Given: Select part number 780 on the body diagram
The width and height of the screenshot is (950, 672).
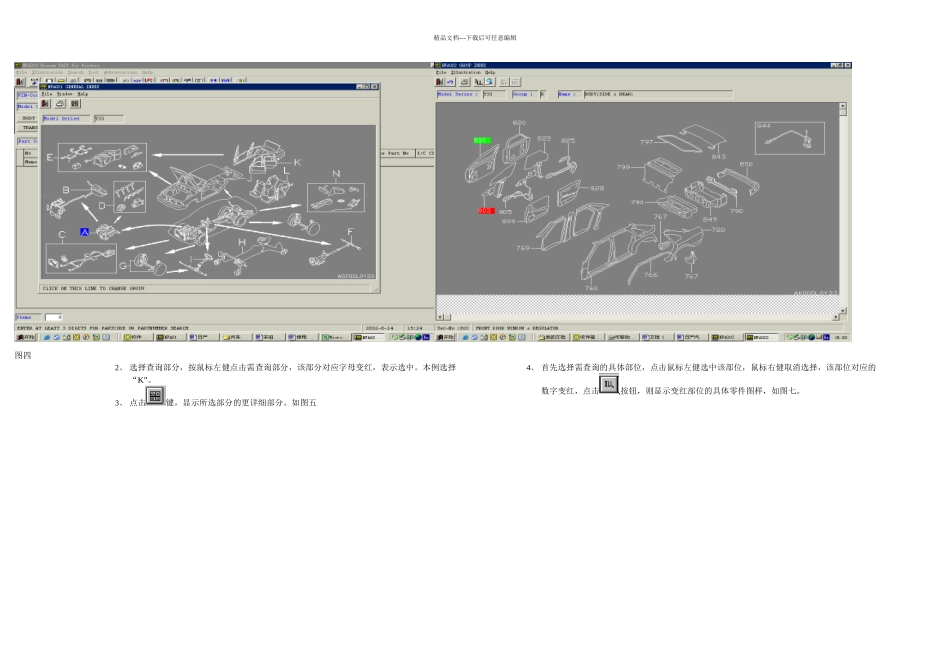Looking at the screenshot, I should (719, 230).
